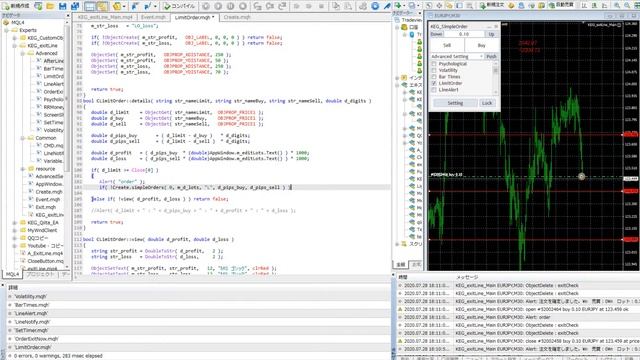This screenshot has width=640, height=360.
Task: Collapse the Common folder
Action: (22, 138)
